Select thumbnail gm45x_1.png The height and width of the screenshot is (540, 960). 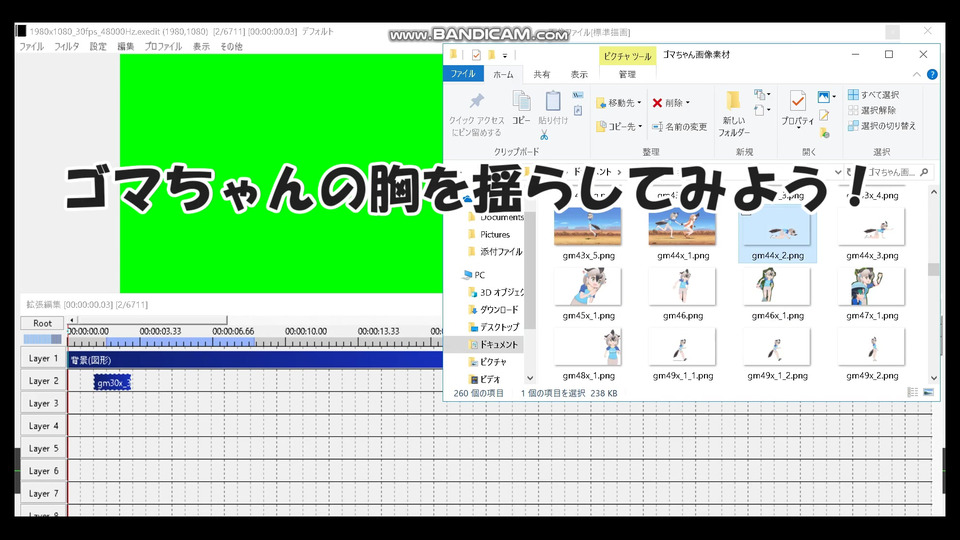pyautogui.click(x=588, y=294)
